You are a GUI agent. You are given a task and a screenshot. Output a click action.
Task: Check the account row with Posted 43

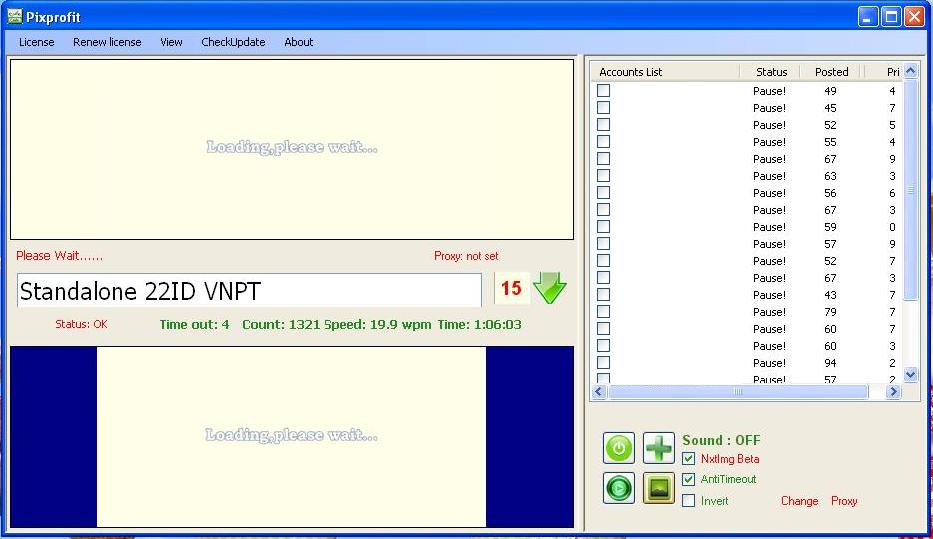[x=603, y=294]
